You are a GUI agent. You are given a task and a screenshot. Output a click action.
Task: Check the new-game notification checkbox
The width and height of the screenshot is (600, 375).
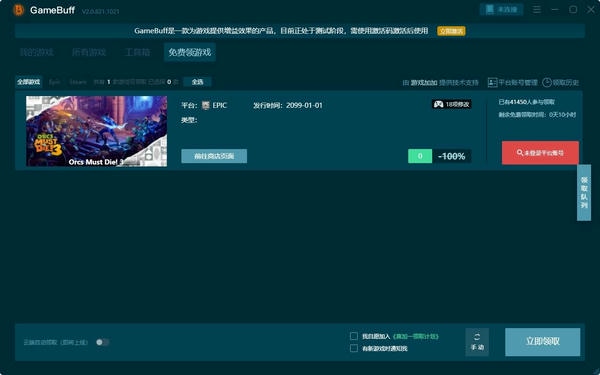(354, 348)
